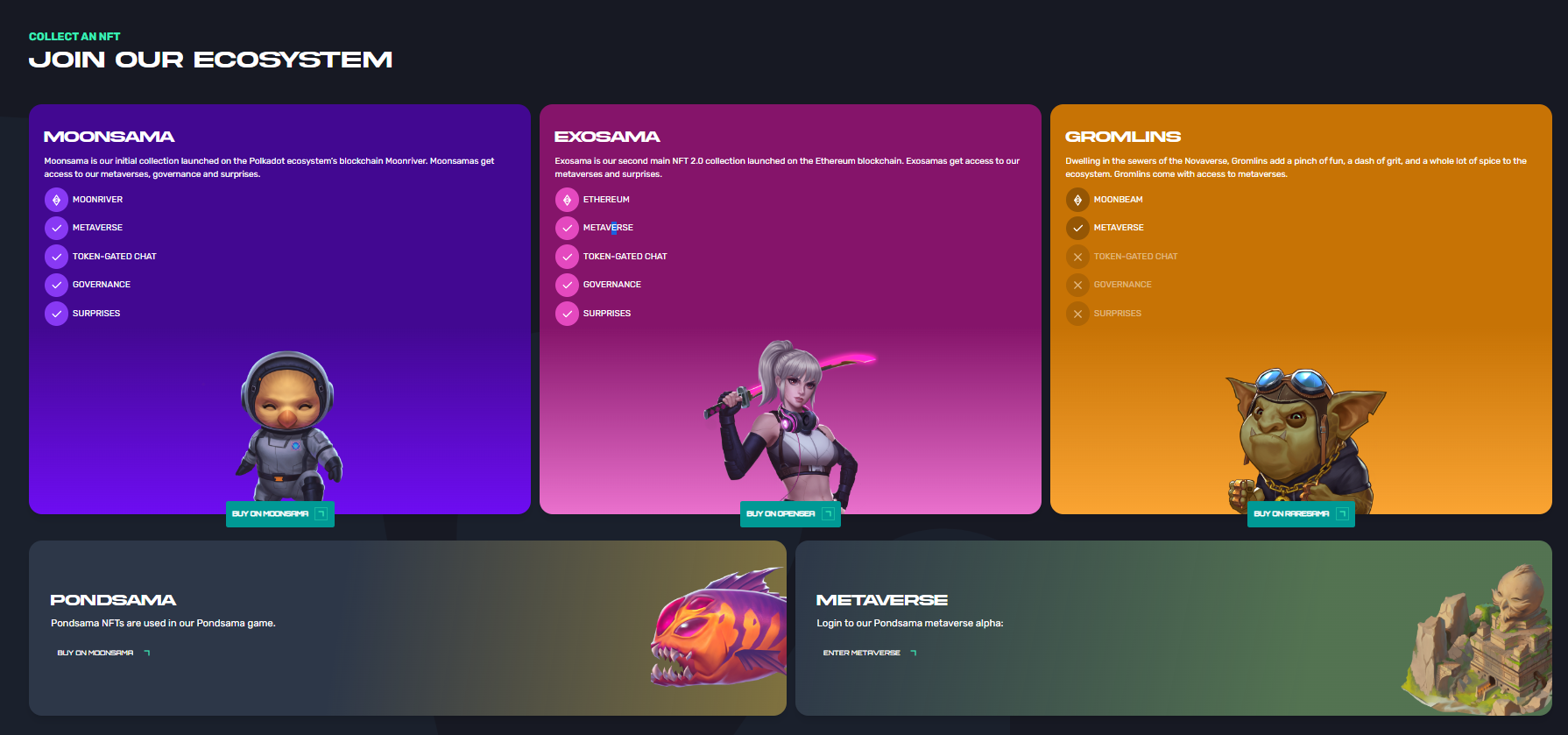Click the Surprises checkmark icon in Exosama card

coord(567,314)
